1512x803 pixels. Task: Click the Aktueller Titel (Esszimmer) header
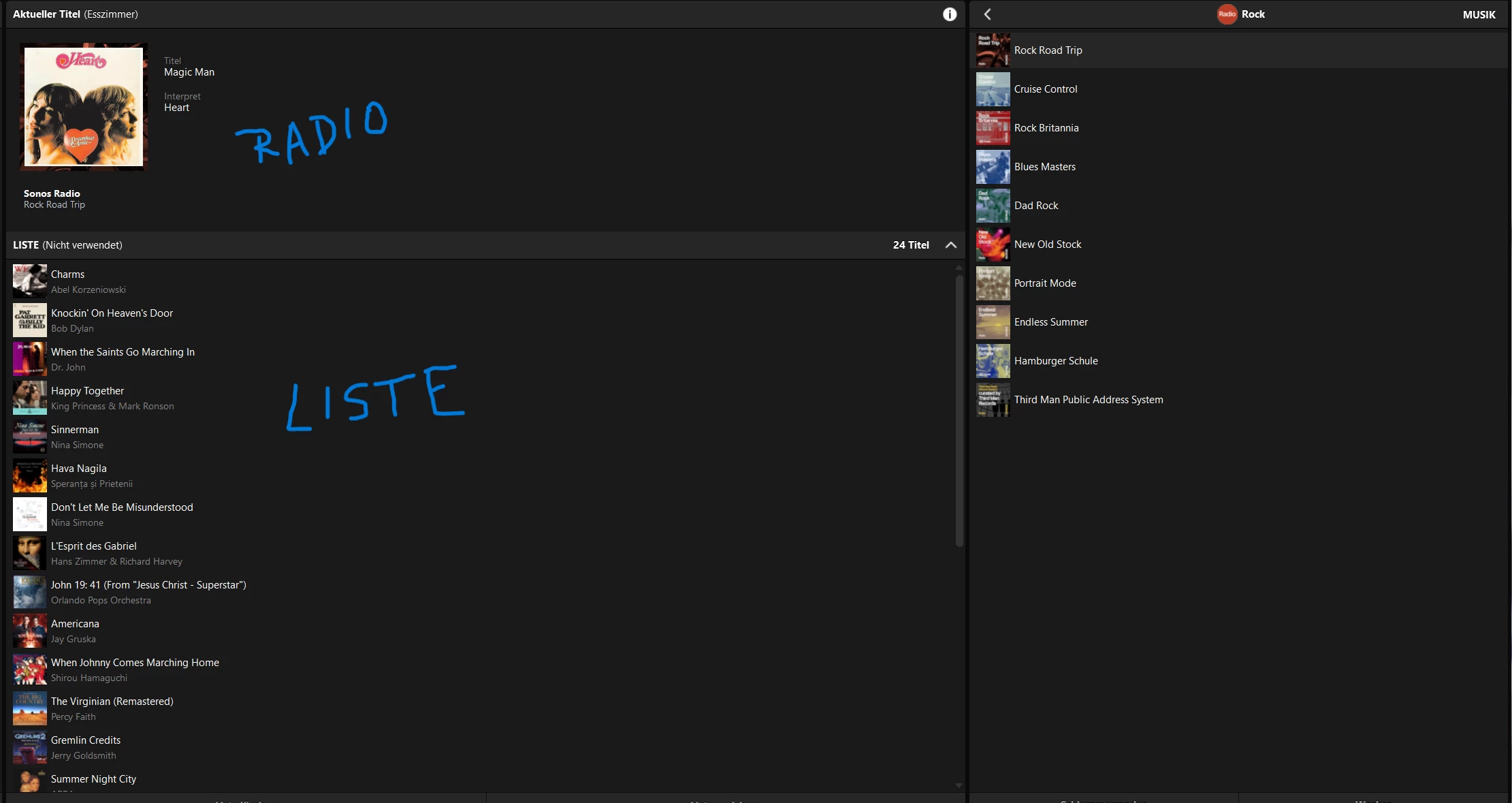(x=75, y=14)
